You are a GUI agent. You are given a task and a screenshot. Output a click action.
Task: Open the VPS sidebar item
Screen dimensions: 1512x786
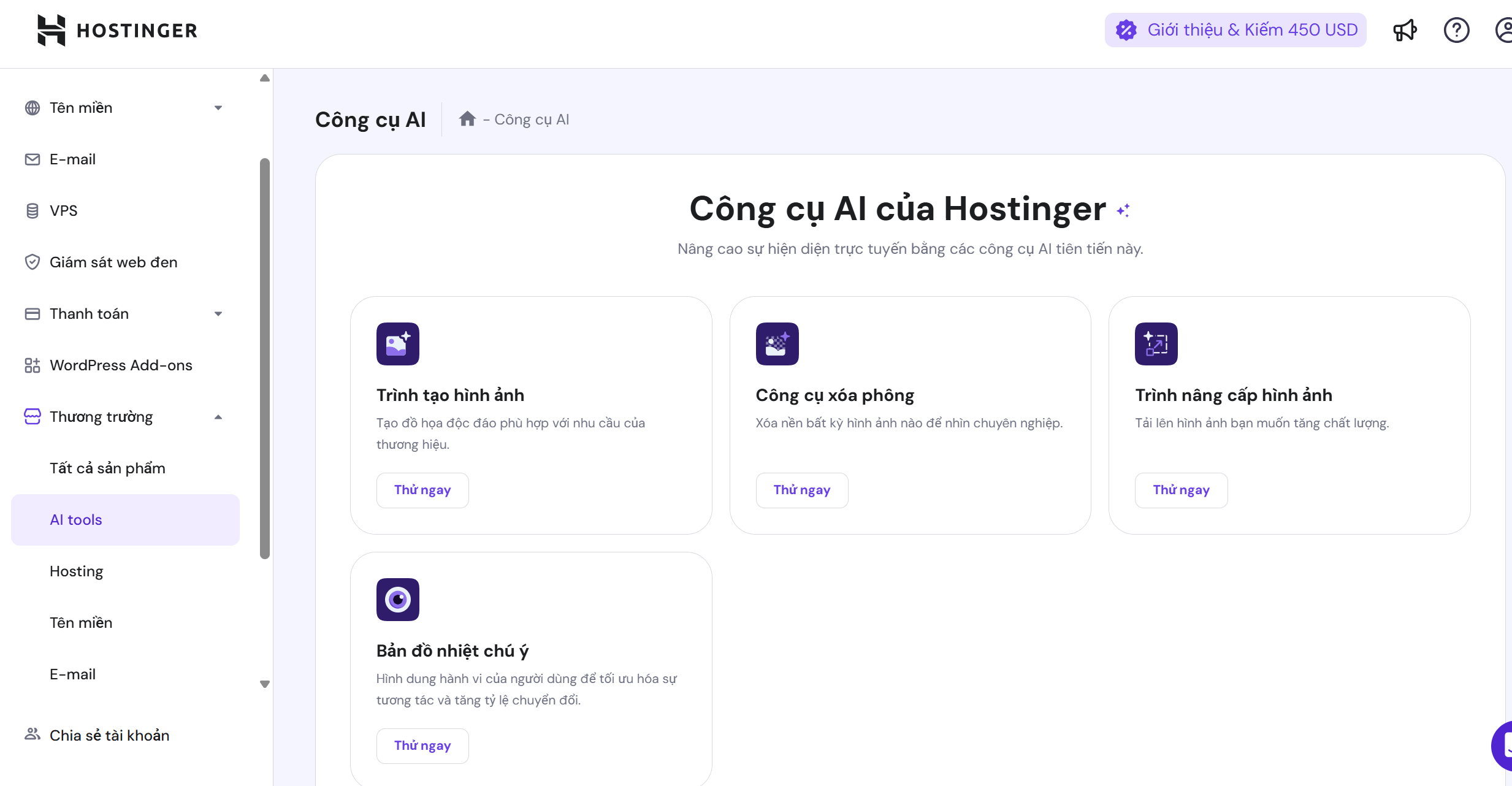point(125,211)
